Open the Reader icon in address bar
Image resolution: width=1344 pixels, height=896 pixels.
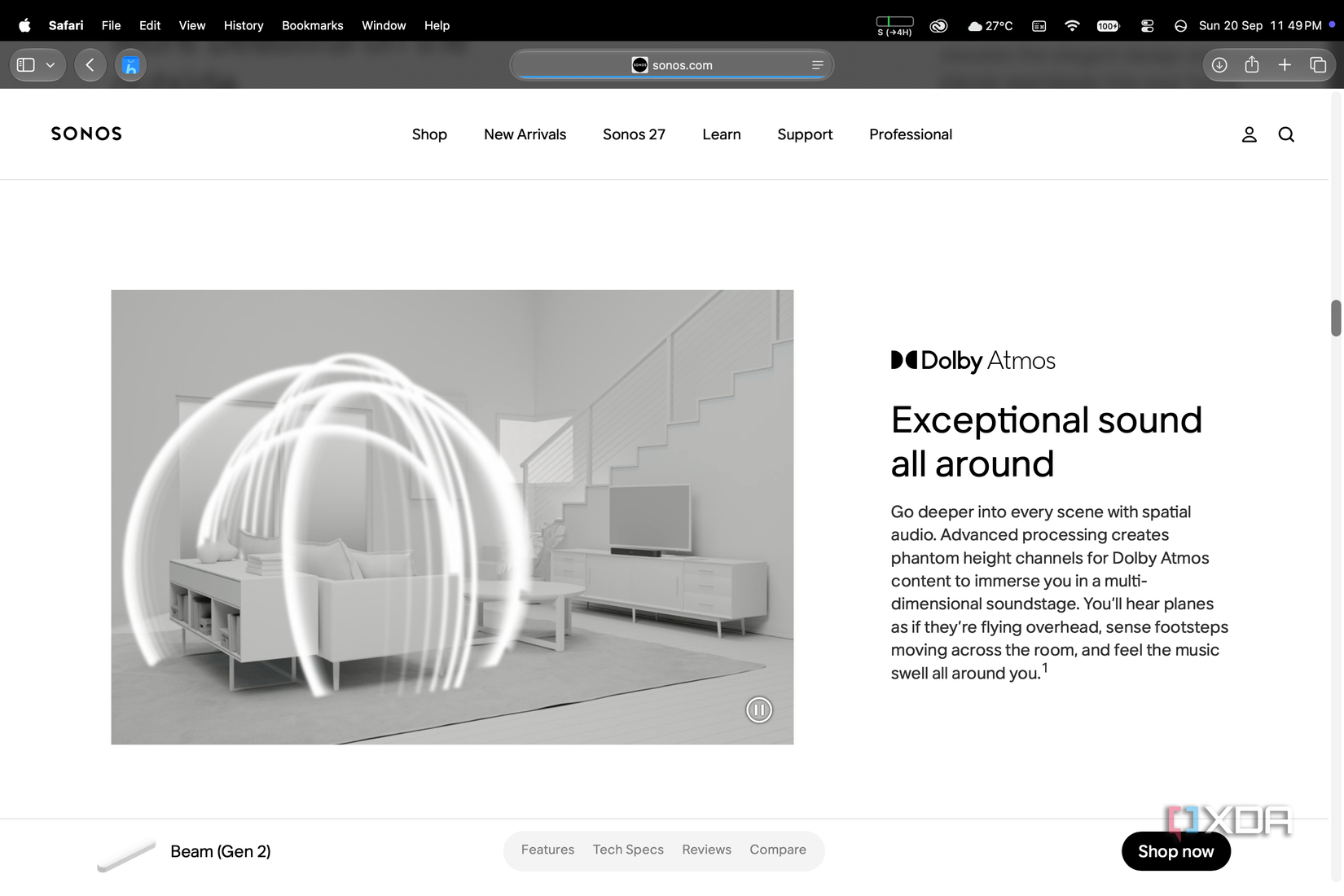[x=817, y=65]
